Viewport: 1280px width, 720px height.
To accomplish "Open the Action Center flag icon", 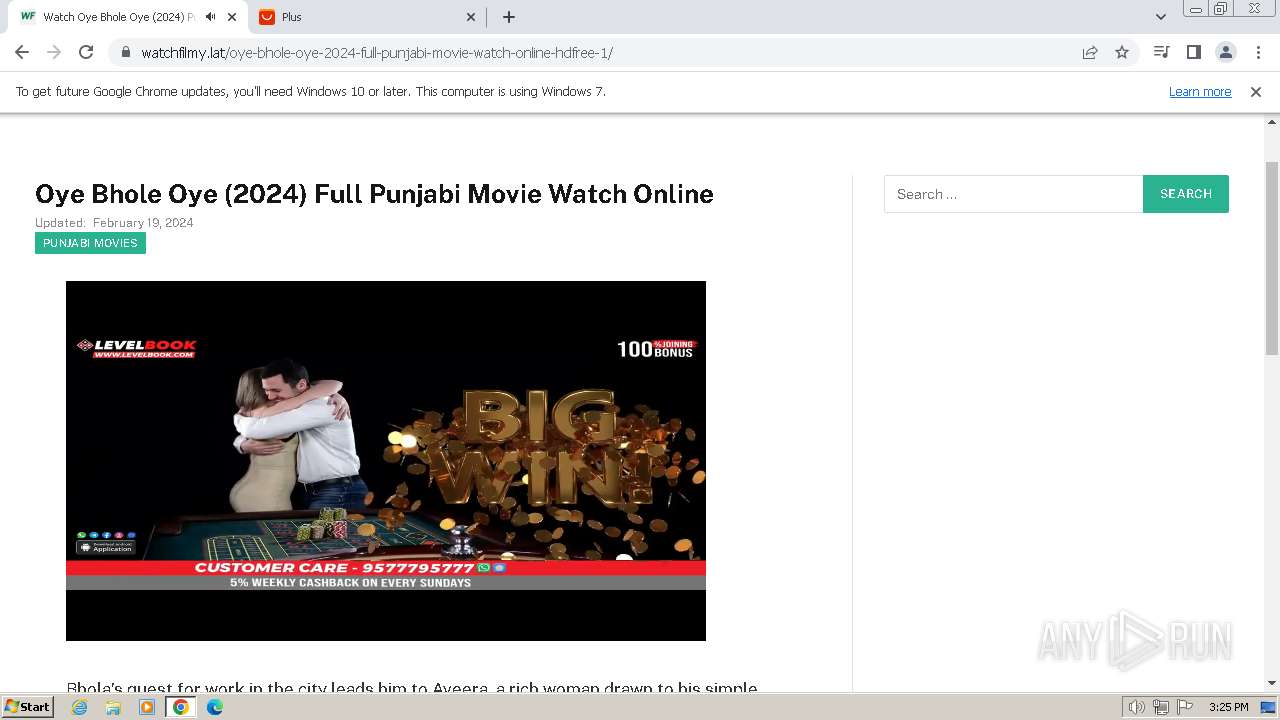I will click(1185, 707).
